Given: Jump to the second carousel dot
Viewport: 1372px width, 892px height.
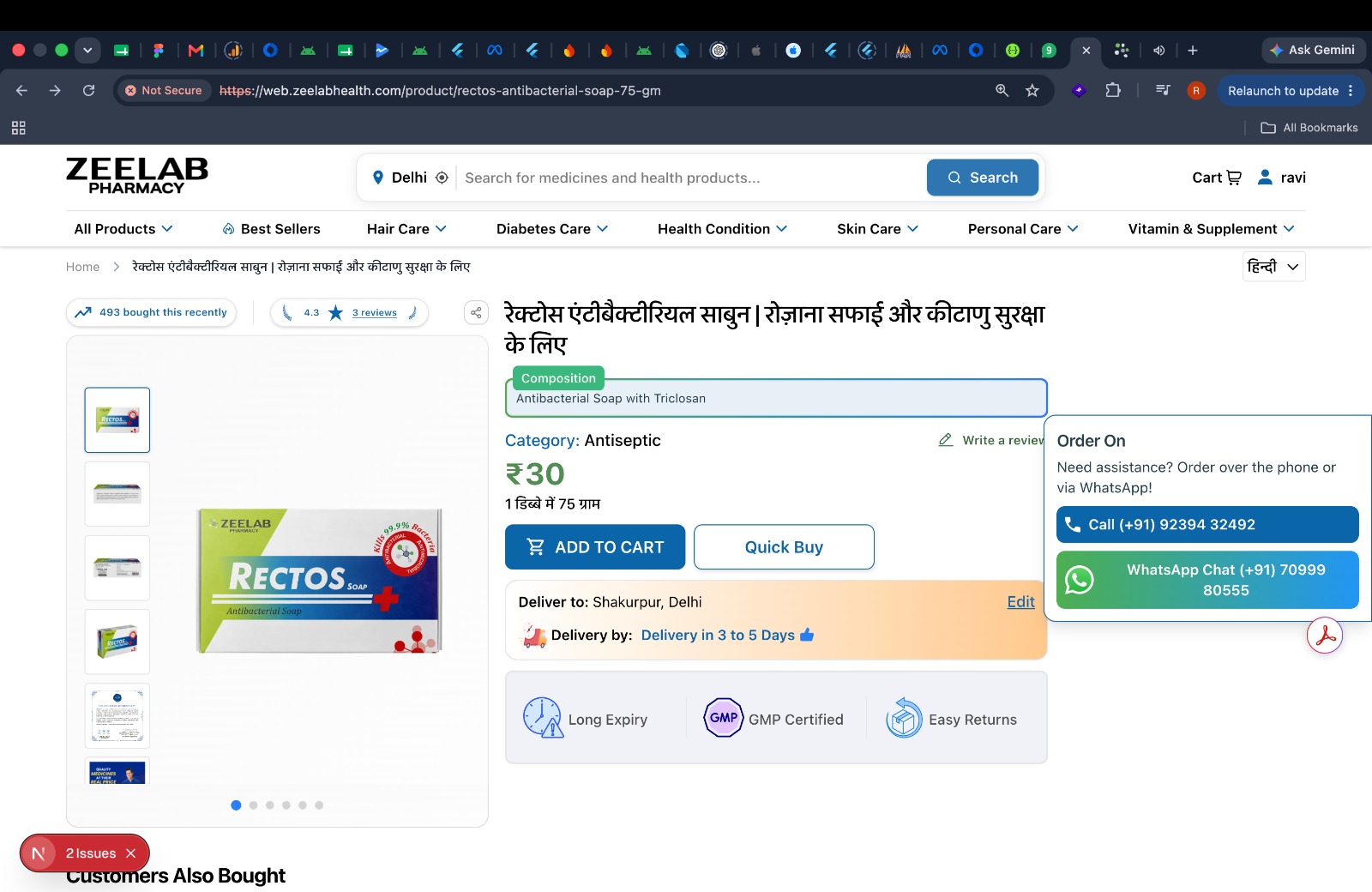Looking at the screenshot, I should click(x=253, y=805).
